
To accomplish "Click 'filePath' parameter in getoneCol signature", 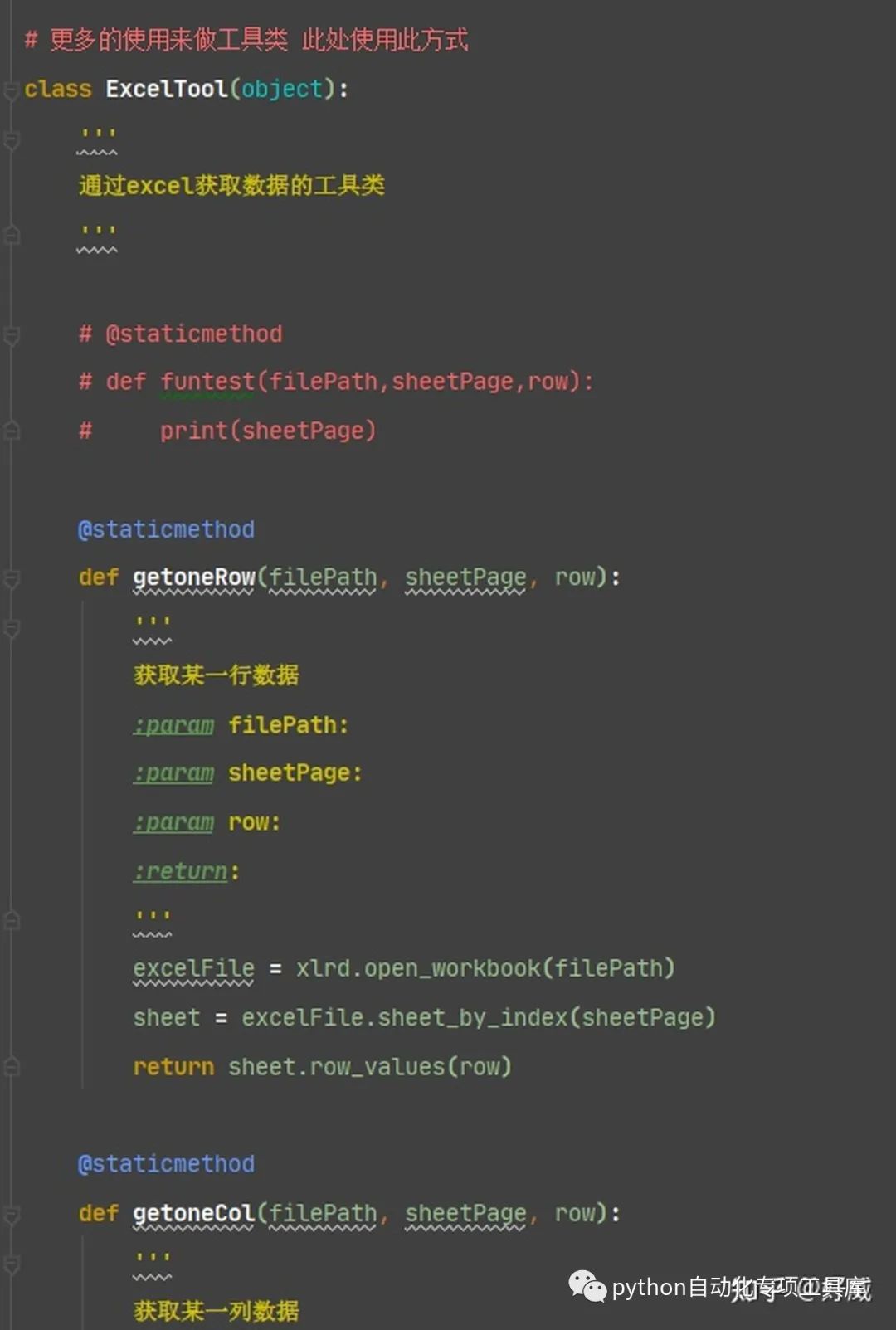I will coord(323,1213).
